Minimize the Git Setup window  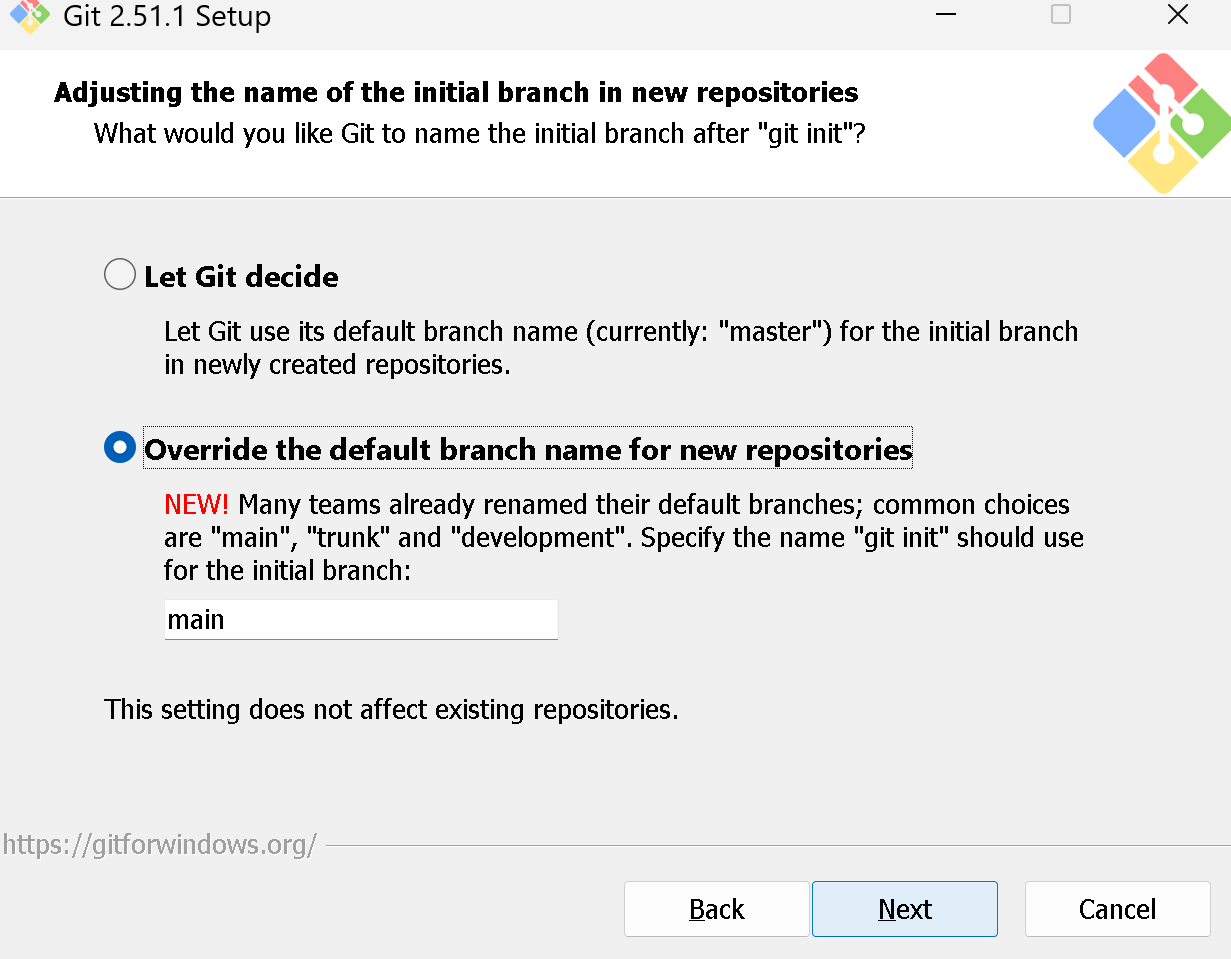point(945,15)
